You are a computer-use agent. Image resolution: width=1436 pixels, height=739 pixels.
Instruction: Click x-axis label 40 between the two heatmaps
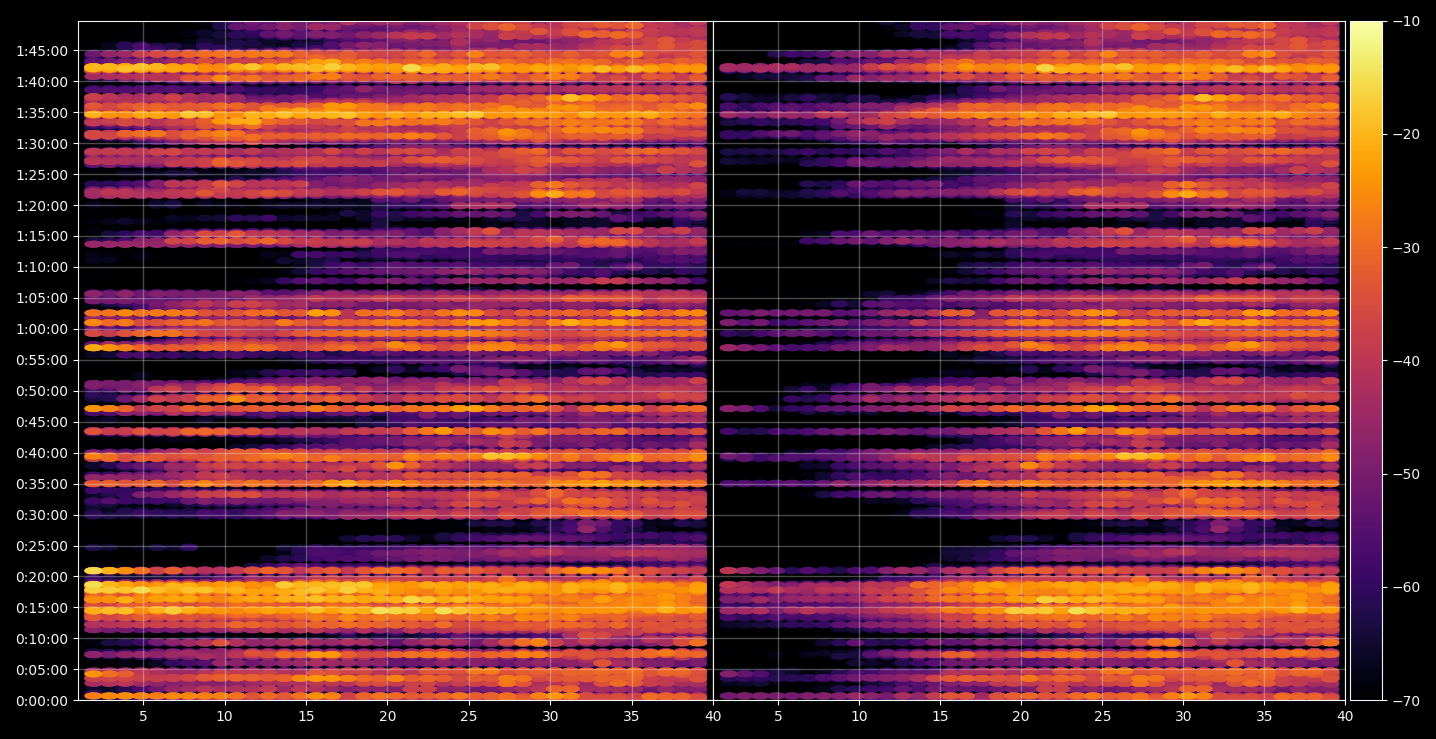click(x=713, y=716)
